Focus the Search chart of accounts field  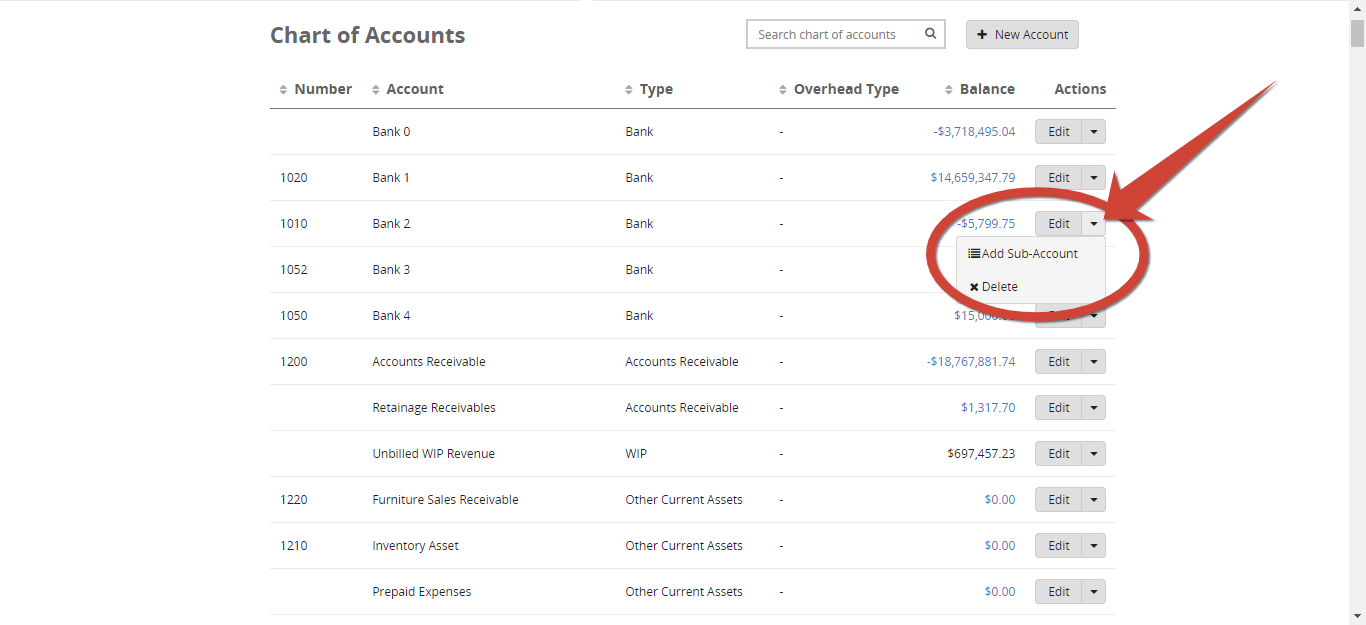[x=832, y=34]
